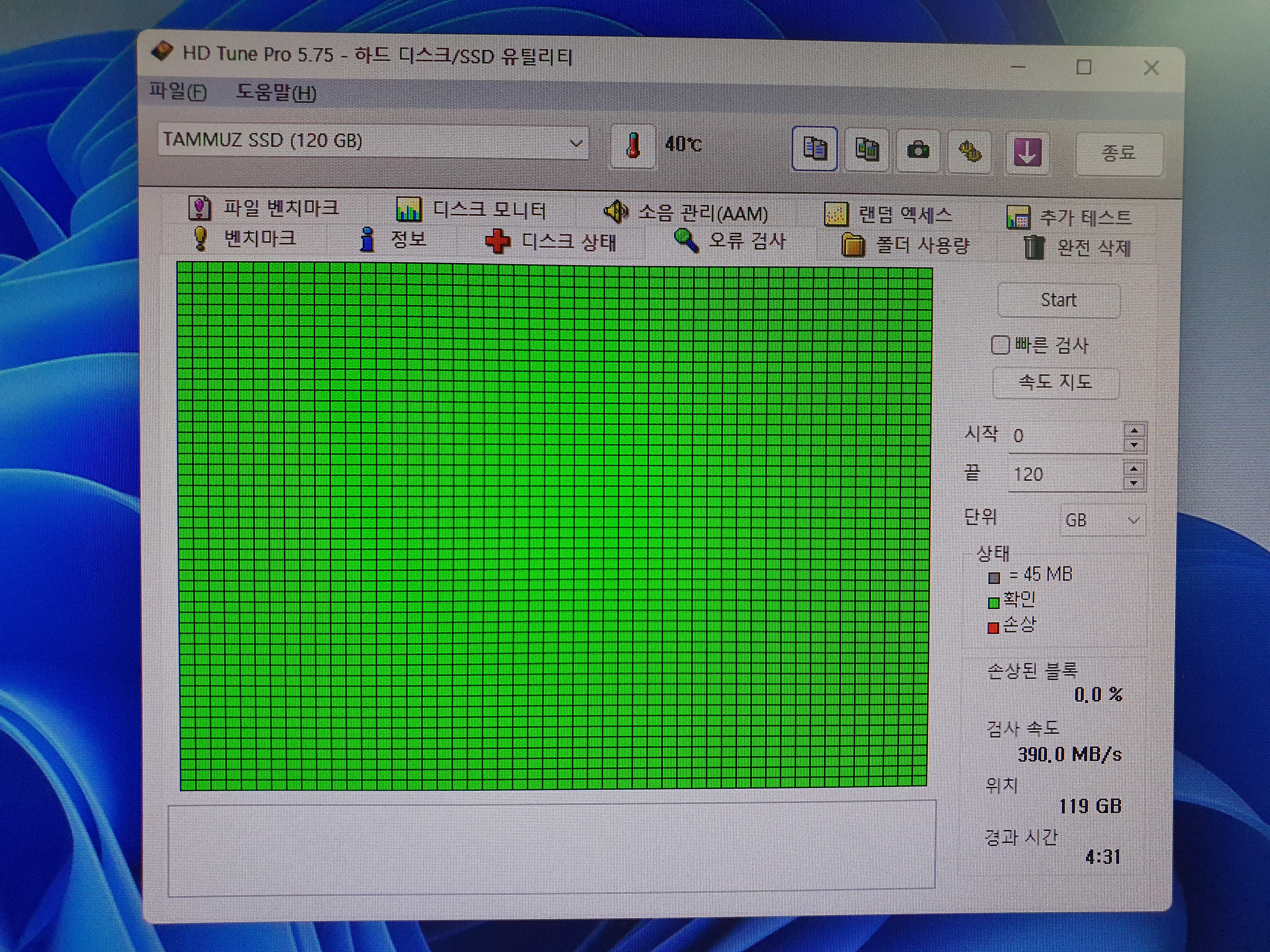Increase the 시작 value with up arrow
Viewport: 1270px width, 952px height.
point(1134,430)
